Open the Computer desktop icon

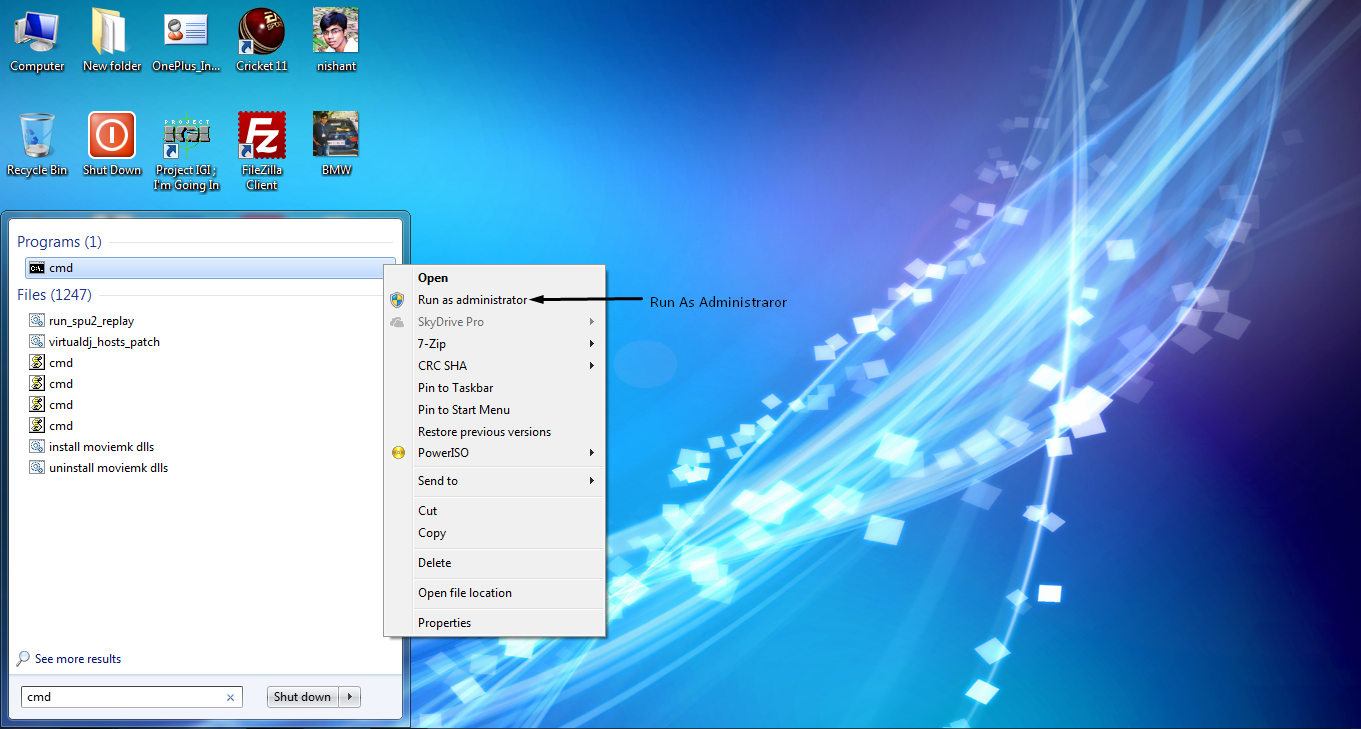(37, 41)
